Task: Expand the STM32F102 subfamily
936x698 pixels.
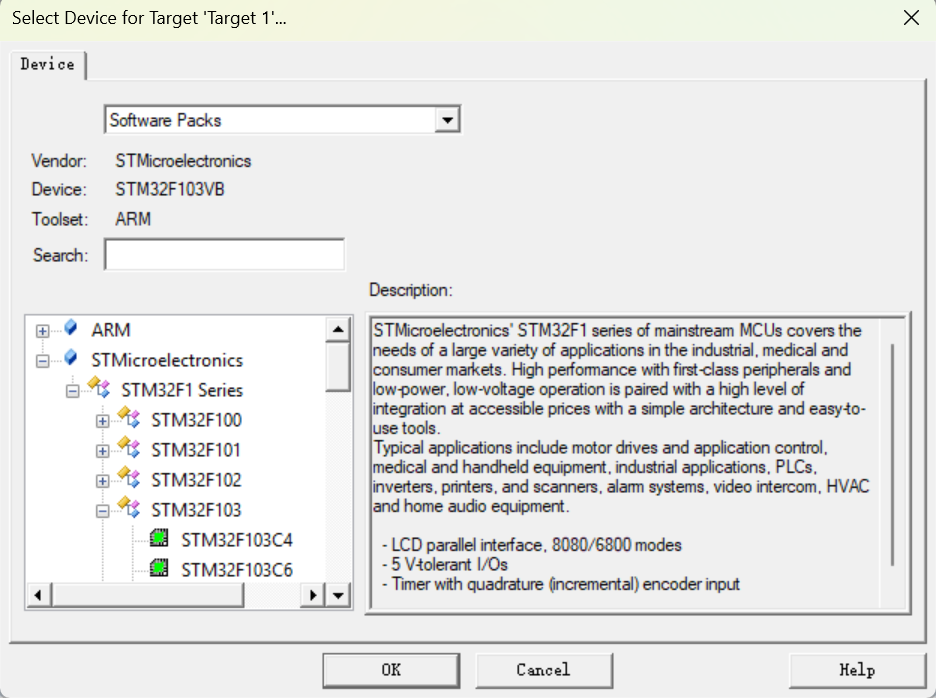Action: 103,481
